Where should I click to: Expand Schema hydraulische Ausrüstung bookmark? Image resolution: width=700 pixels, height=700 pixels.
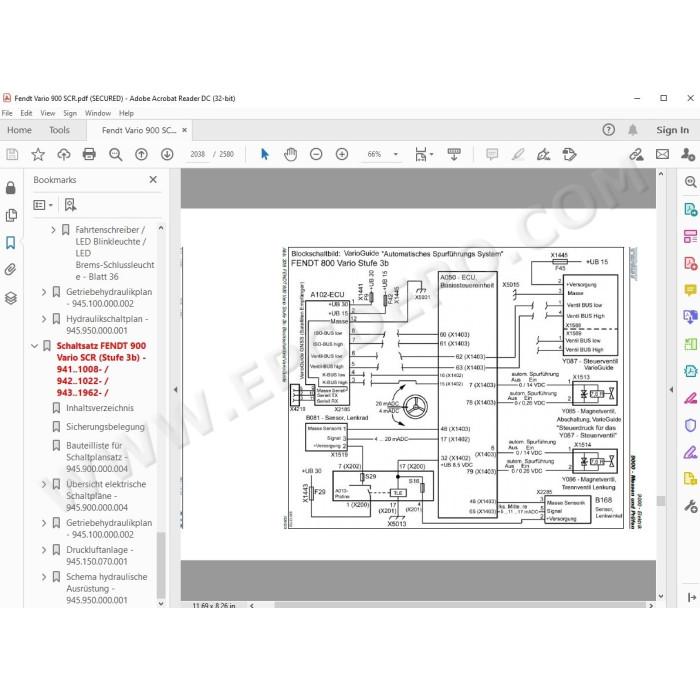point(44,577)
